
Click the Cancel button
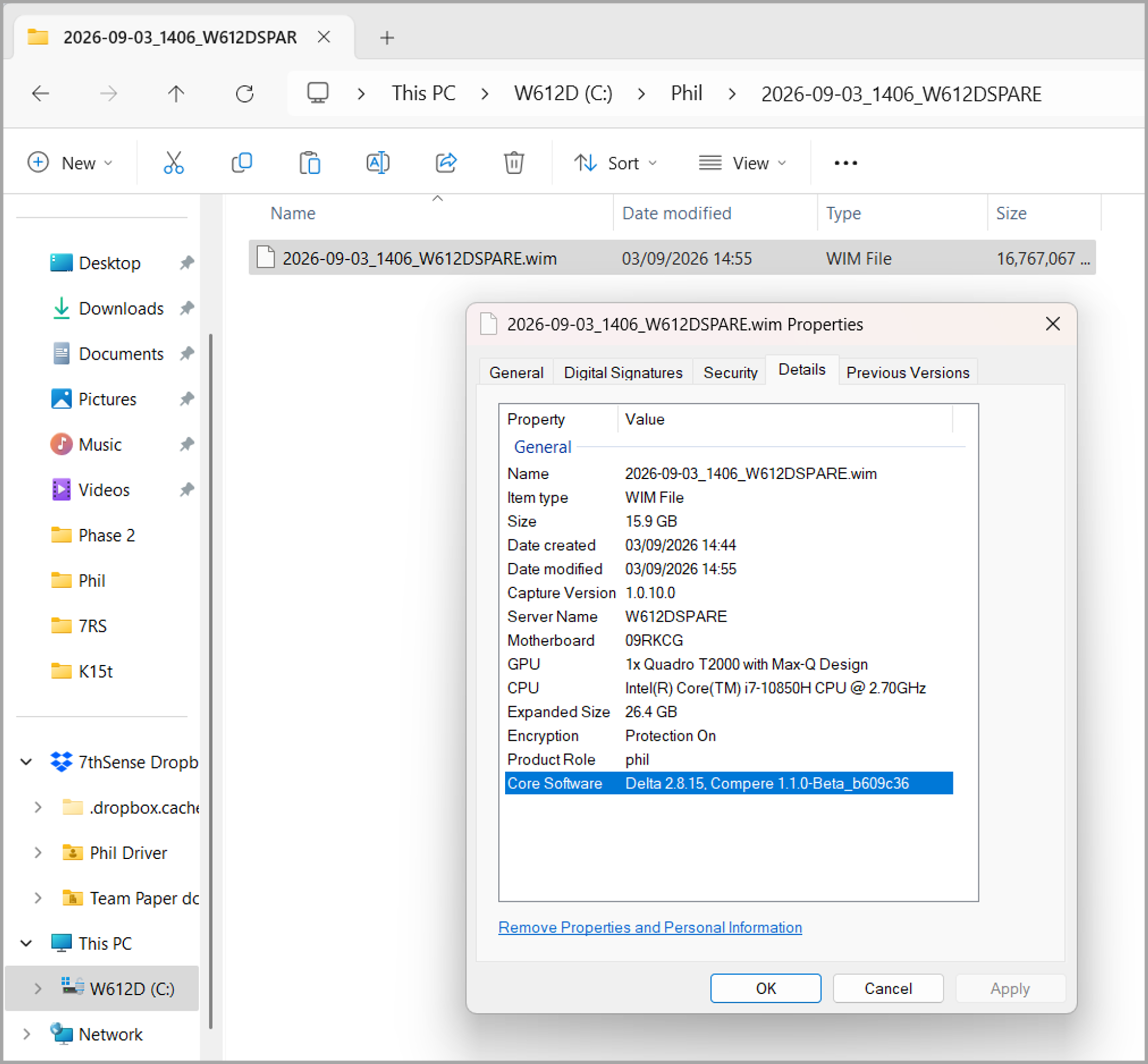(x=888, y=988)
